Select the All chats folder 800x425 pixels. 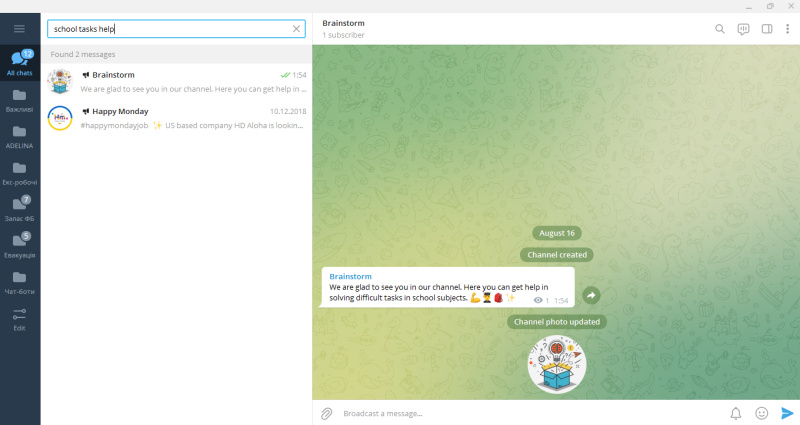pos(20,63)
